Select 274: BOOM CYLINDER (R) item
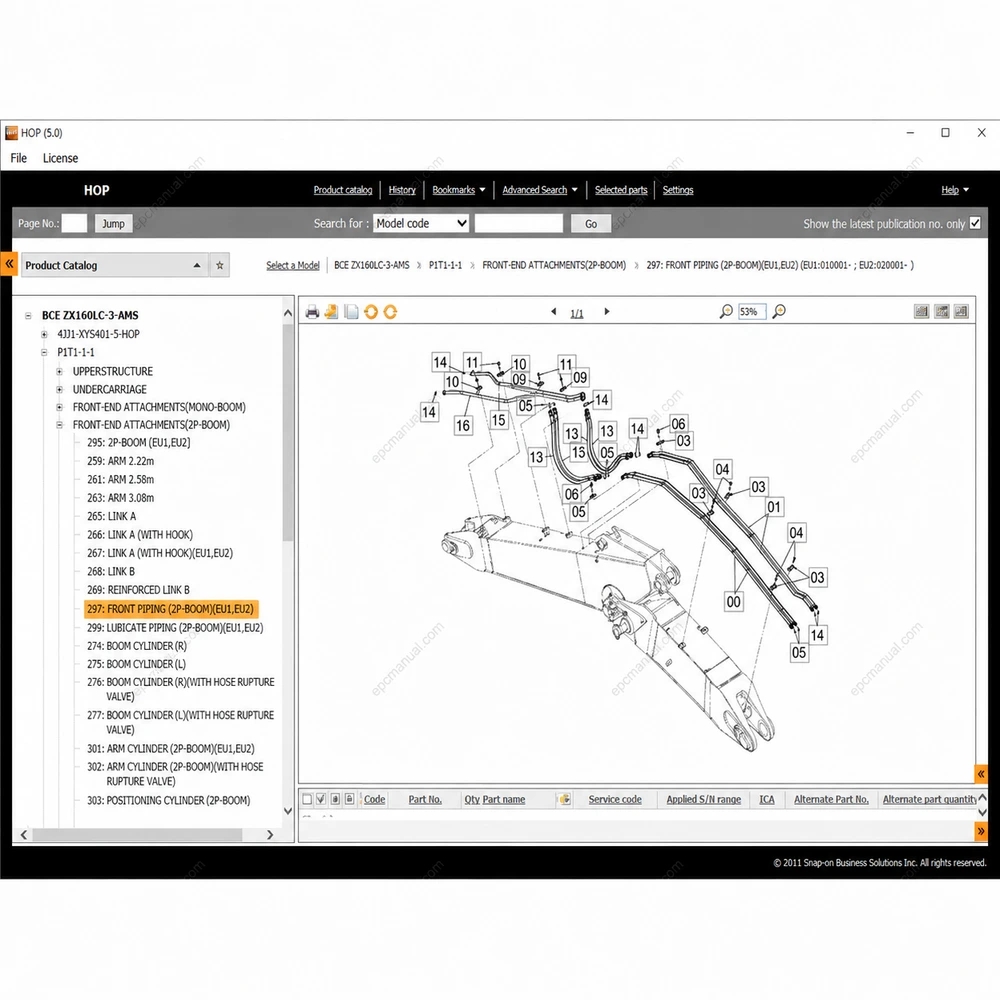Image resolution: width=1000 pixels, height=1000 pixels. coord(136,646)
